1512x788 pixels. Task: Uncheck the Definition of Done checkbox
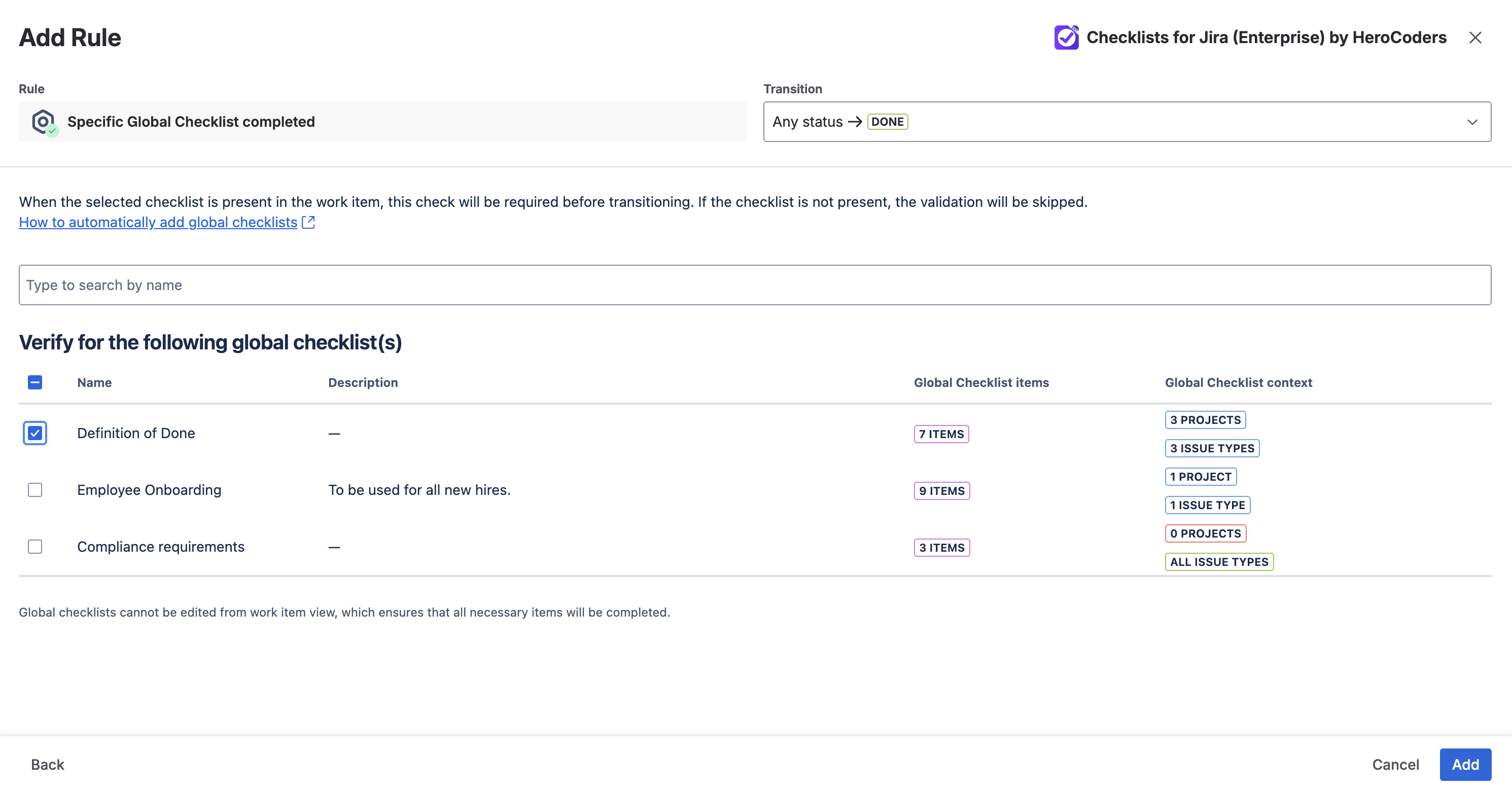pos(34,433)
